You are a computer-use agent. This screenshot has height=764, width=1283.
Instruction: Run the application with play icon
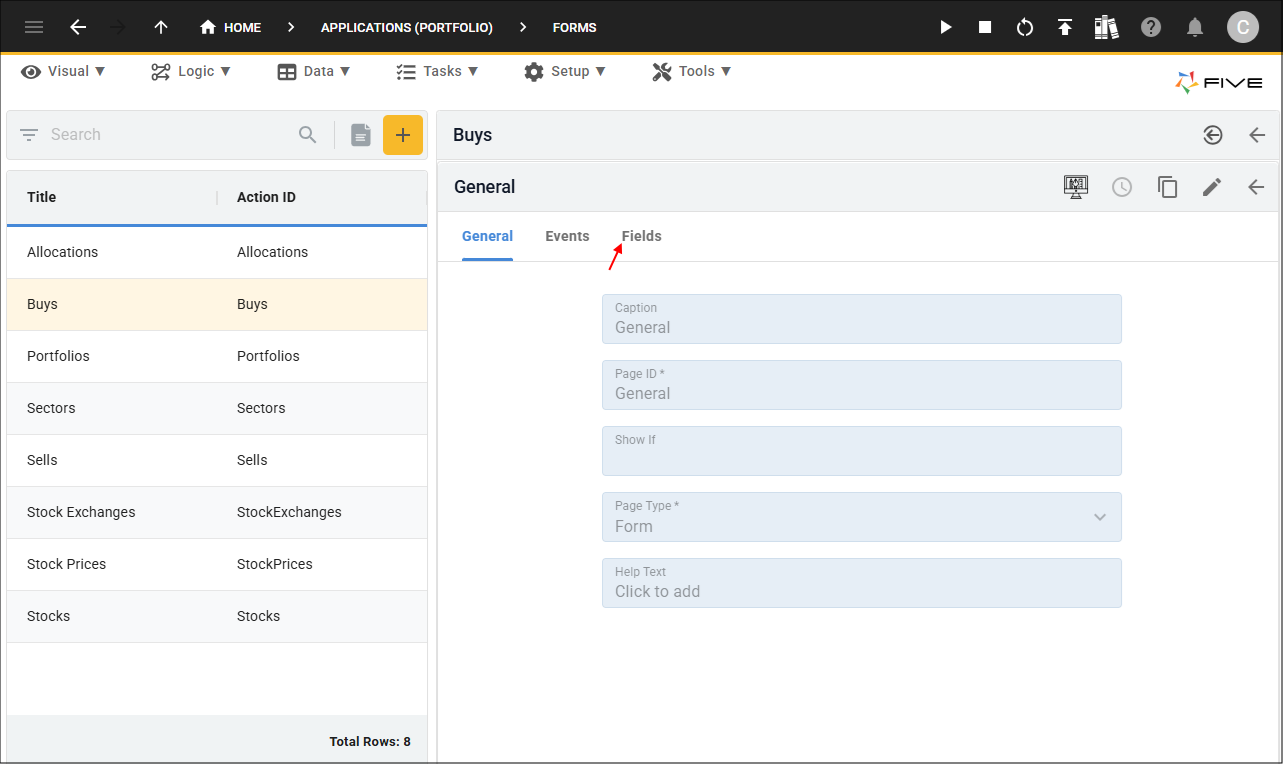pos(946,27)
